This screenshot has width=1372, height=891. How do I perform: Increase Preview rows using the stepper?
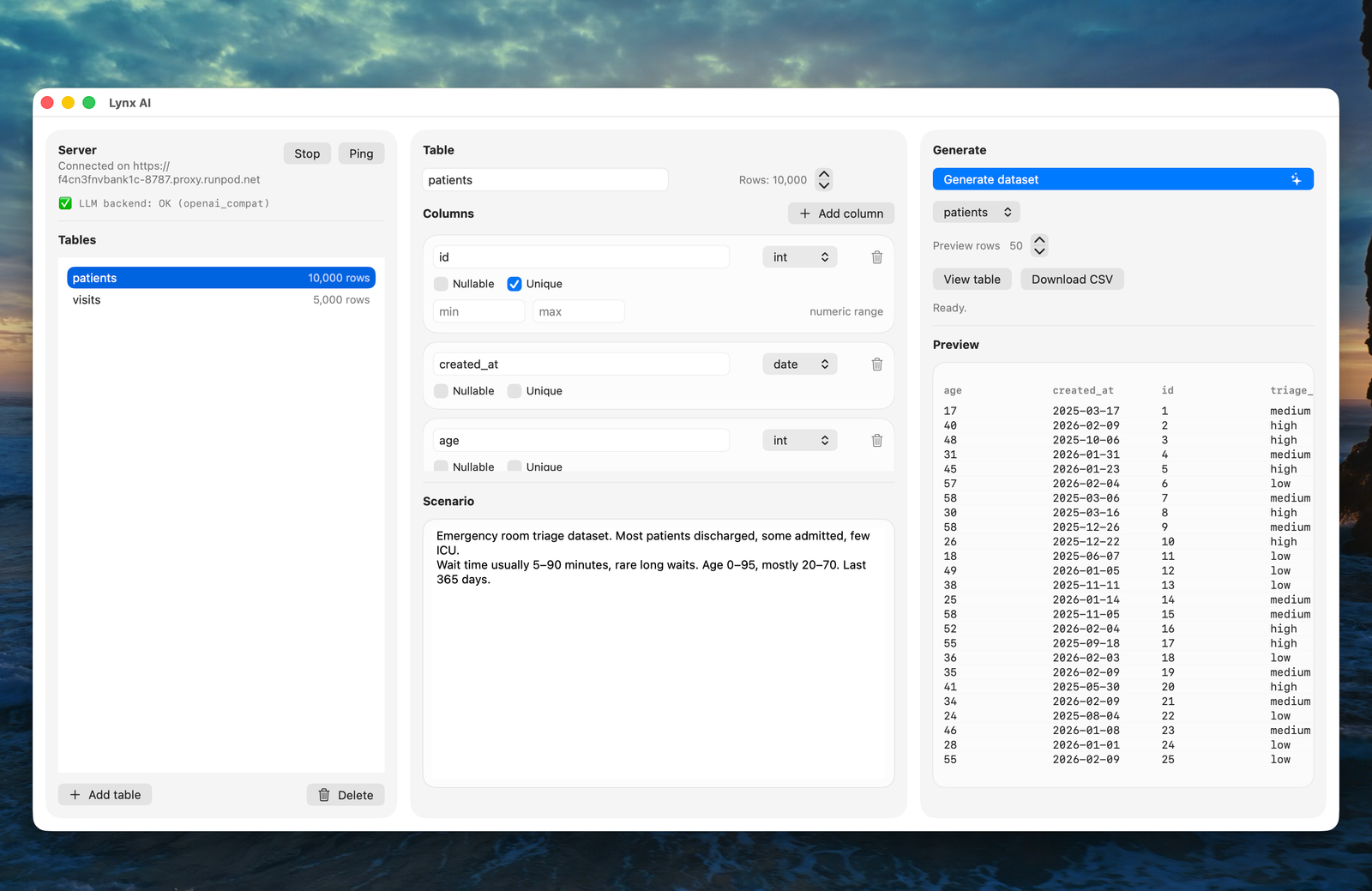click(x=1038, y=241)
